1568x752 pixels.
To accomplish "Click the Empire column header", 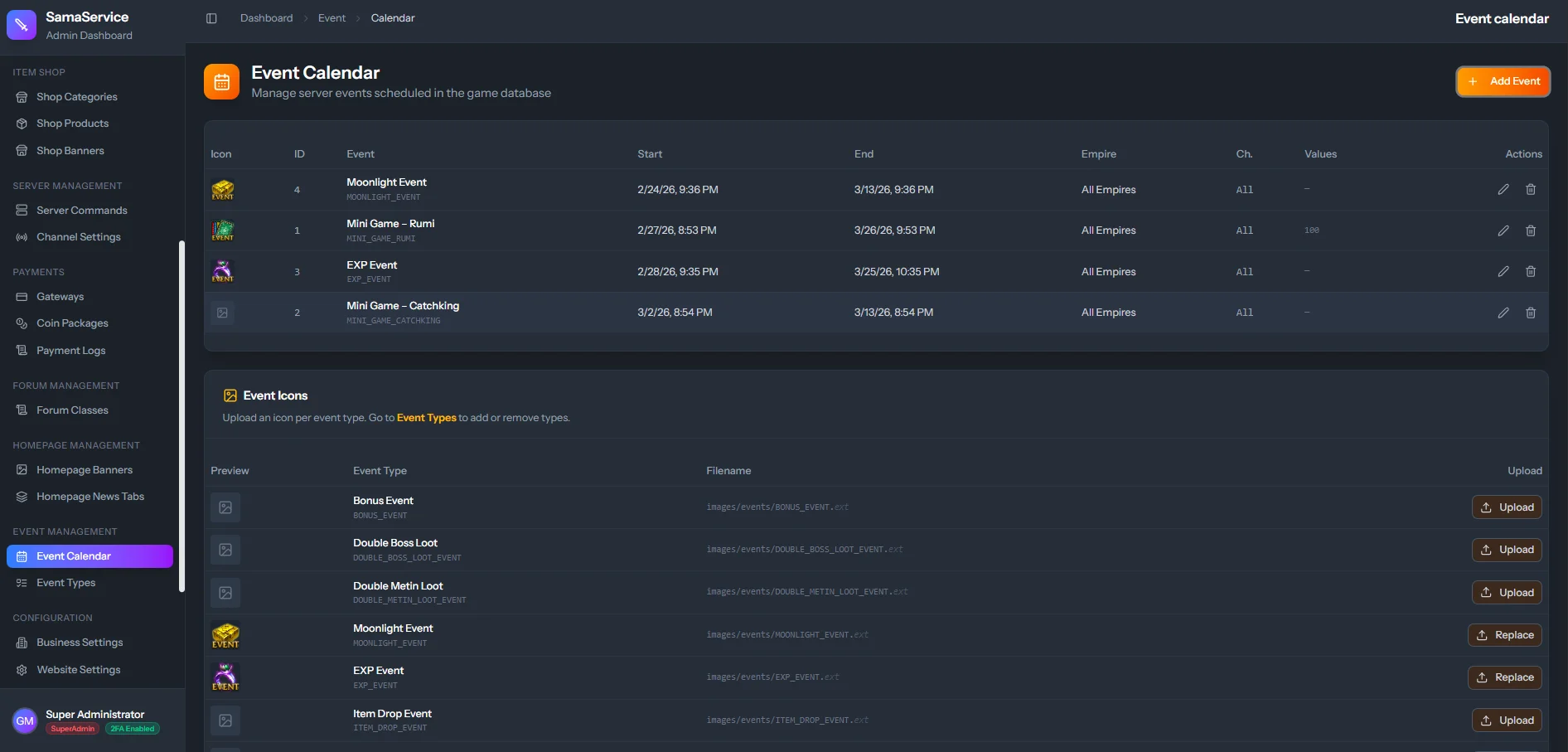I will tap(1098, 154).
